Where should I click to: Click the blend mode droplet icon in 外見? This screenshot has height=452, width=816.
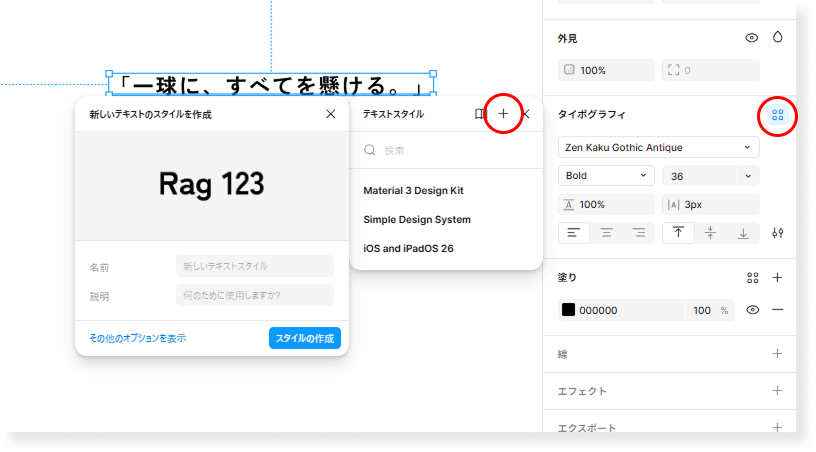point(777,38)
